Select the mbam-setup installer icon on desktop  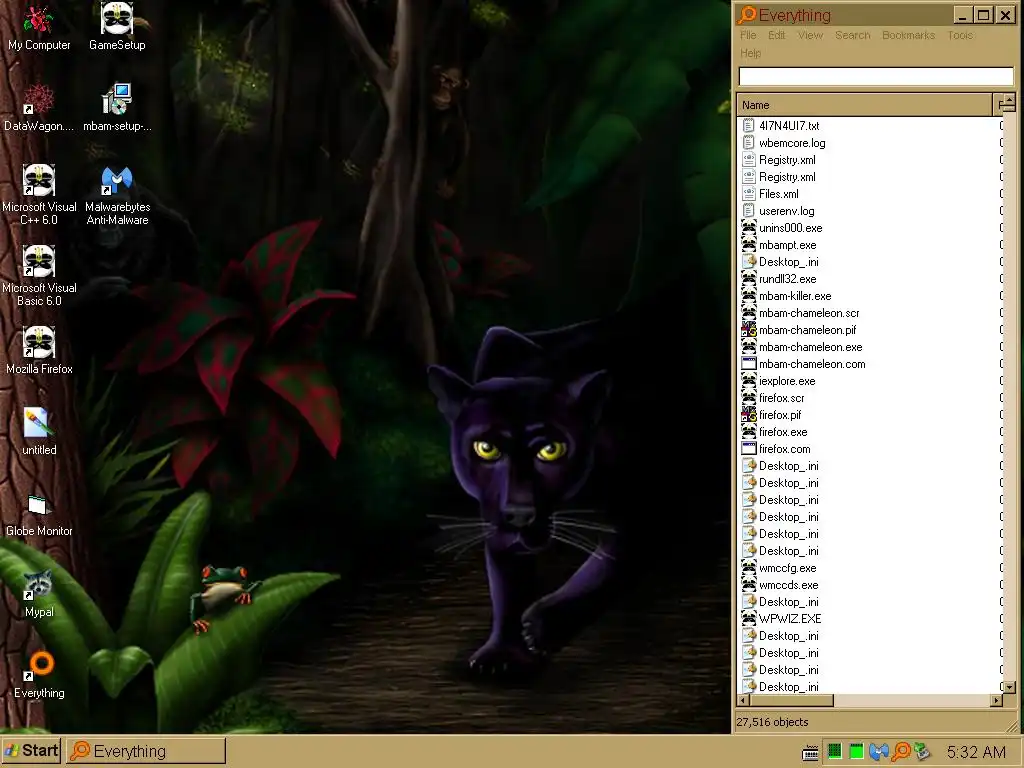coord(117,108)
